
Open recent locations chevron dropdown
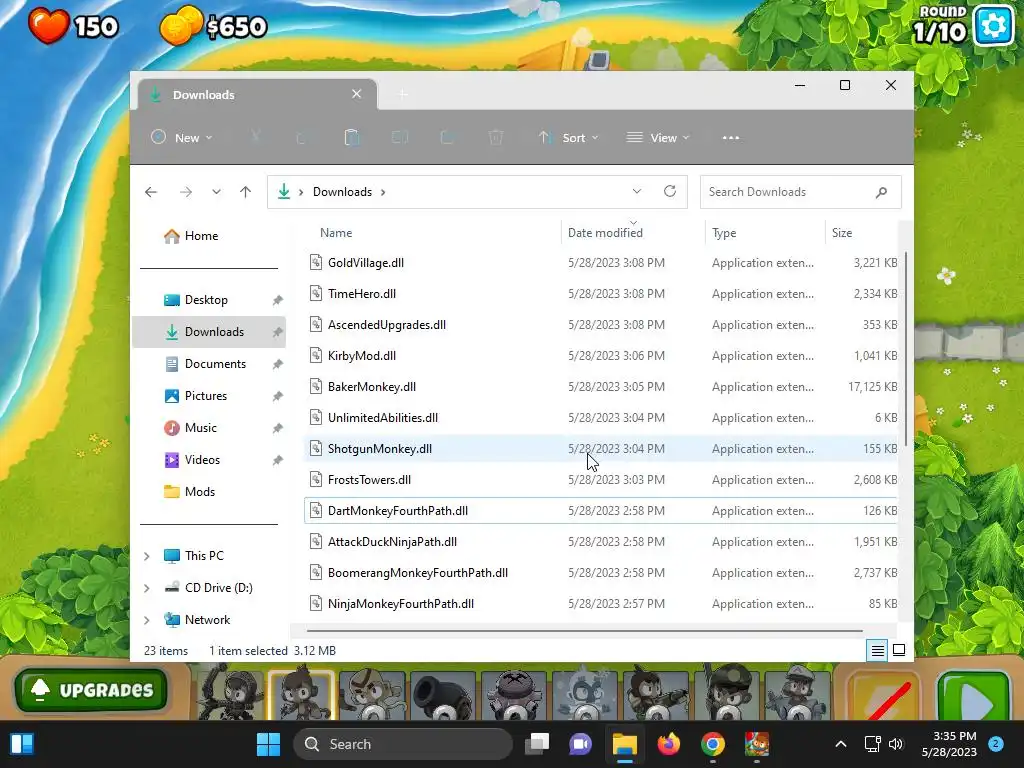(216, 192)
